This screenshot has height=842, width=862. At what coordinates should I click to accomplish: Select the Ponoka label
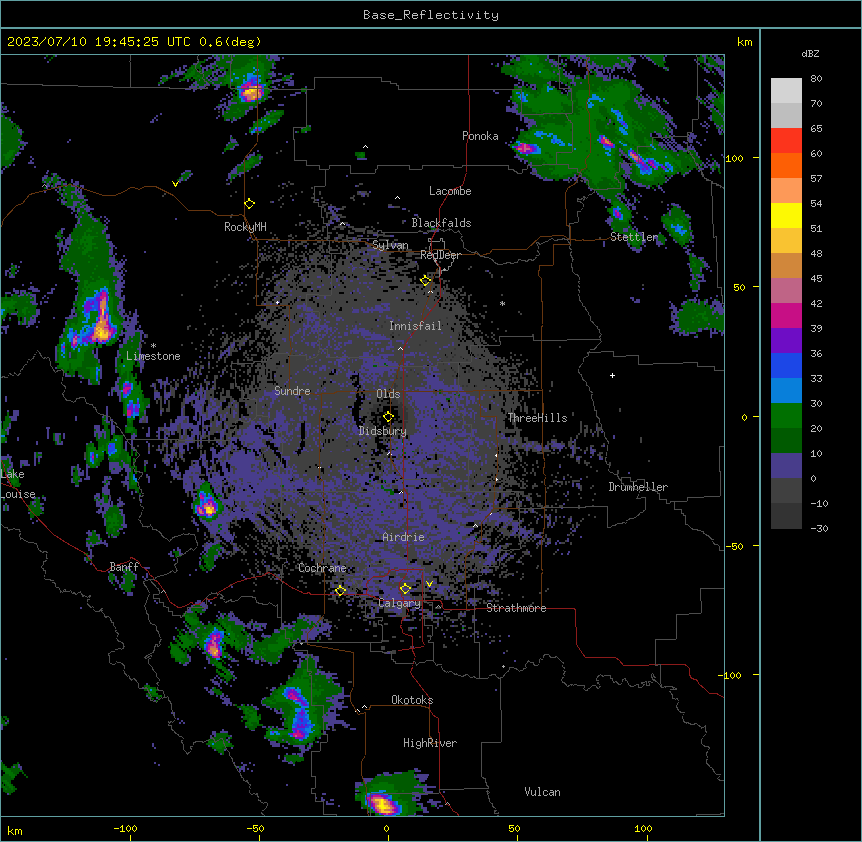point(480,136)
